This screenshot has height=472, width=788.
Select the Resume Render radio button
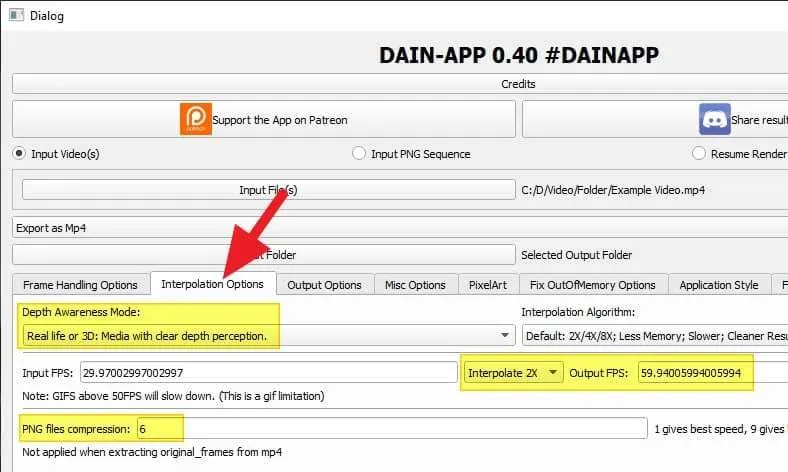pos(699,153)
